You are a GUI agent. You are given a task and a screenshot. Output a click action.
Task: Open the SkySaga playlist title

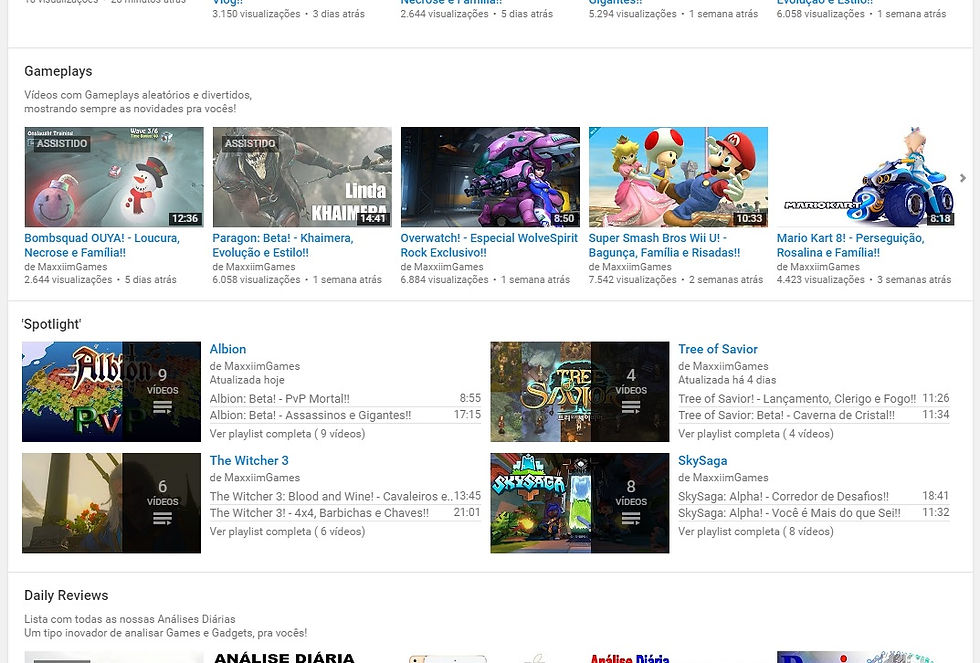click(702, 461)
